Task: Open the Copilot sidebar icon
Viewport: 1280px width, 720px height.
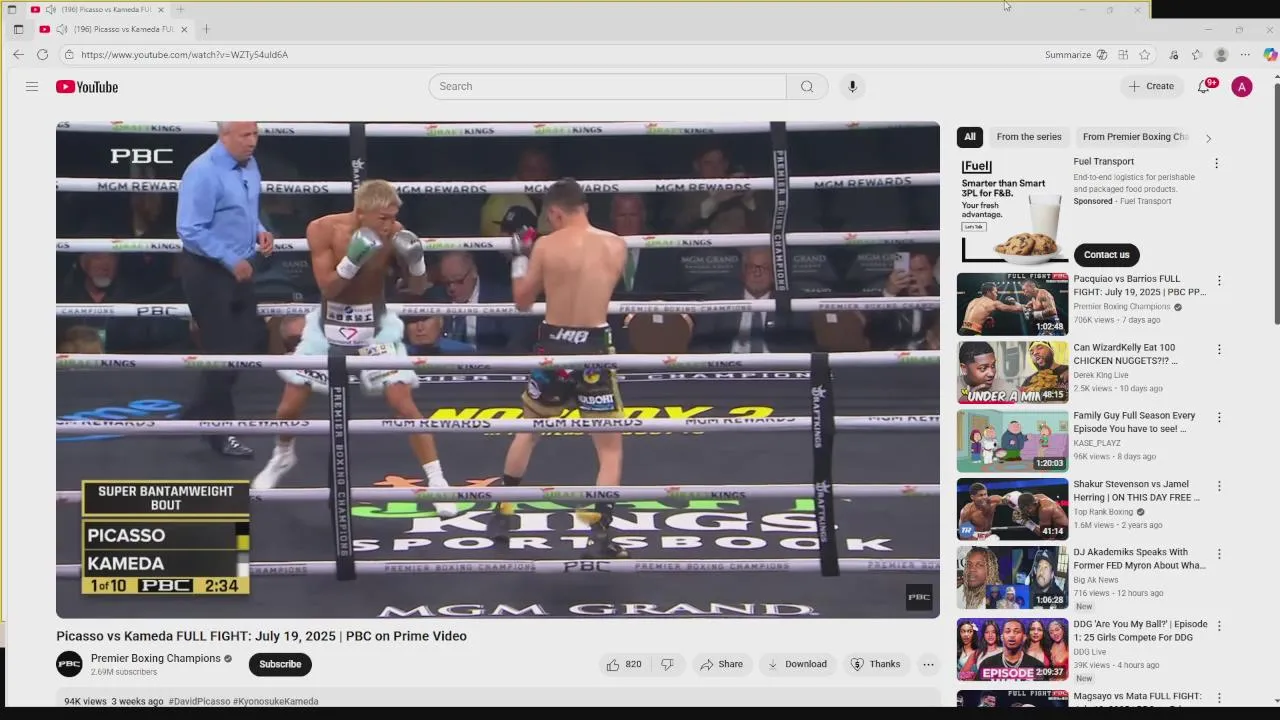Action: click(x=1270, y=55)
